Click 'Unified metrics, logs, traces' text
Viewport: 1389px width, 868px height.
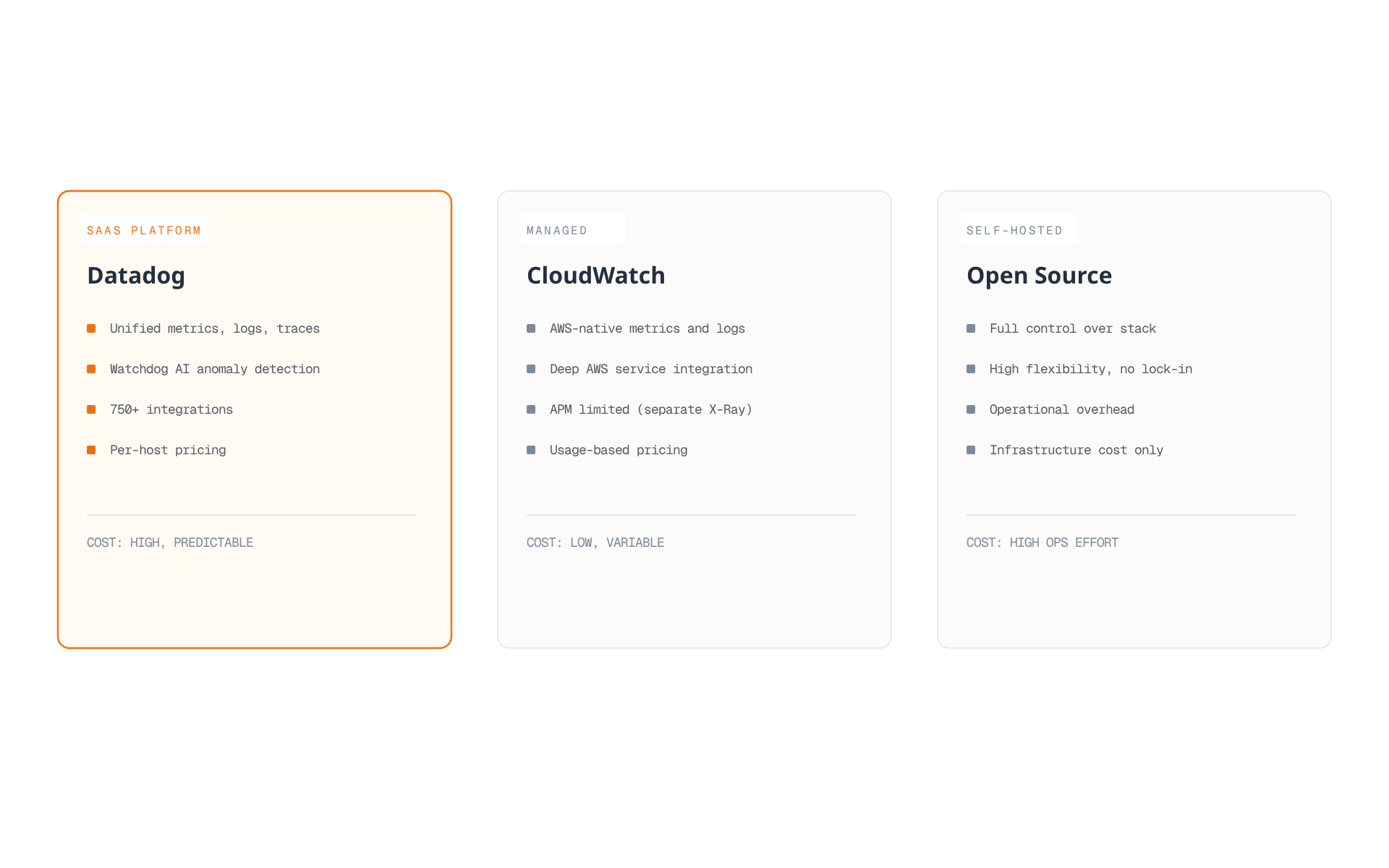pos(215,328)
